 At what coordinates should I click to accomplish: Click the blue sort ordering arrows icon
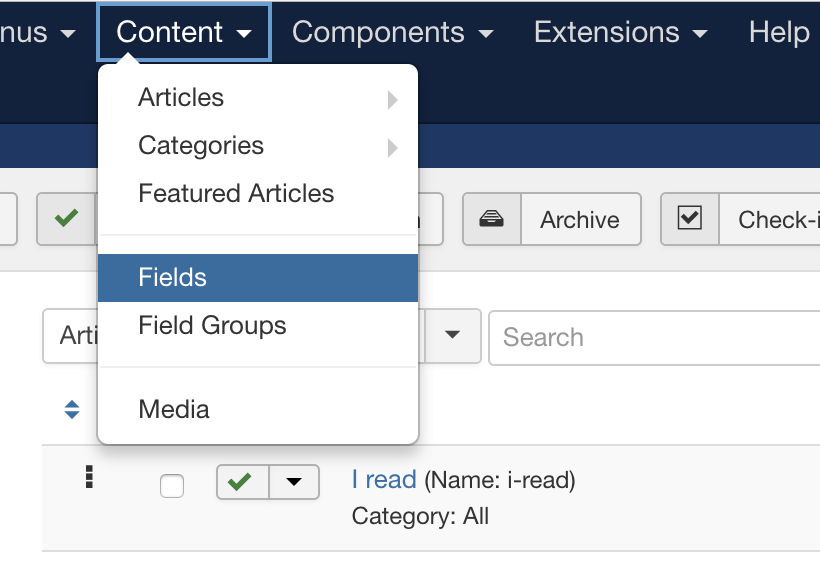click(x=72, y=409)
